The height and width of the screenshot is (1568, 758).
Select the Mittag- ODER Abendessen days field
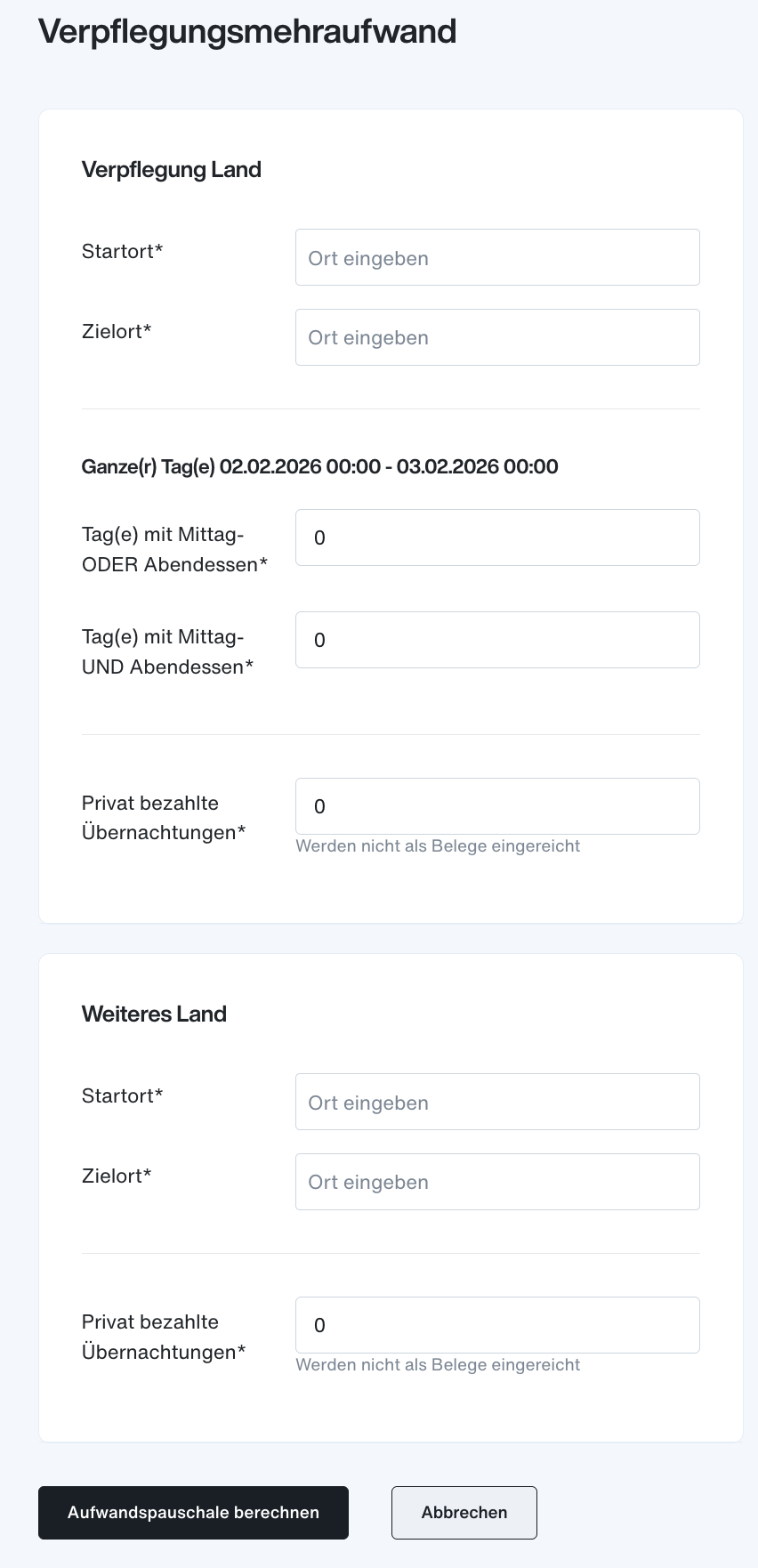[497, 537]
